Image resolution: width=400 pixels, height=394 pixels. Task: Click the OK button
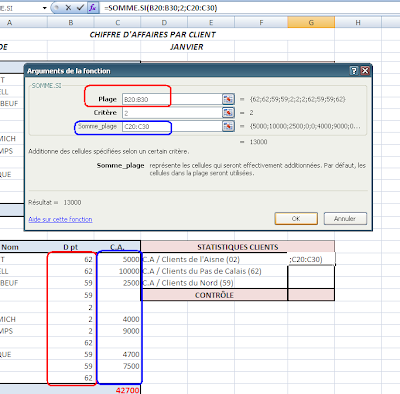pos(296,219)
